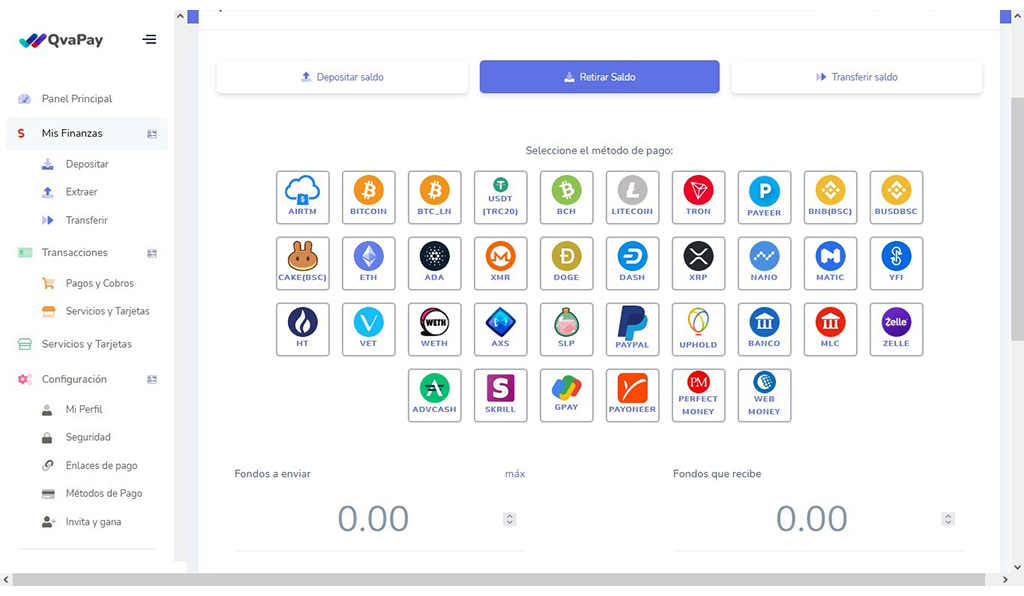Select the red MLC bank tile

tap(830, 329)
